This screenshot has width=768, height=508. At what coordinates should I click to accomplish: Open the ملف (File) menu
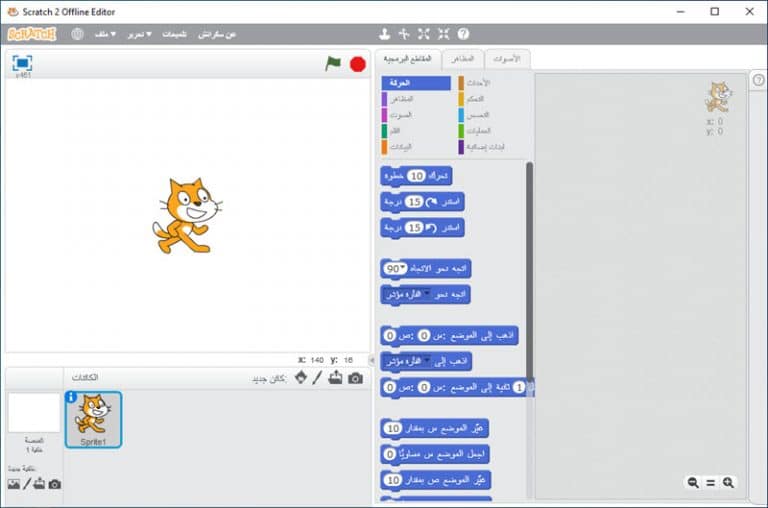pyautogui.click(x=105, y=34)
